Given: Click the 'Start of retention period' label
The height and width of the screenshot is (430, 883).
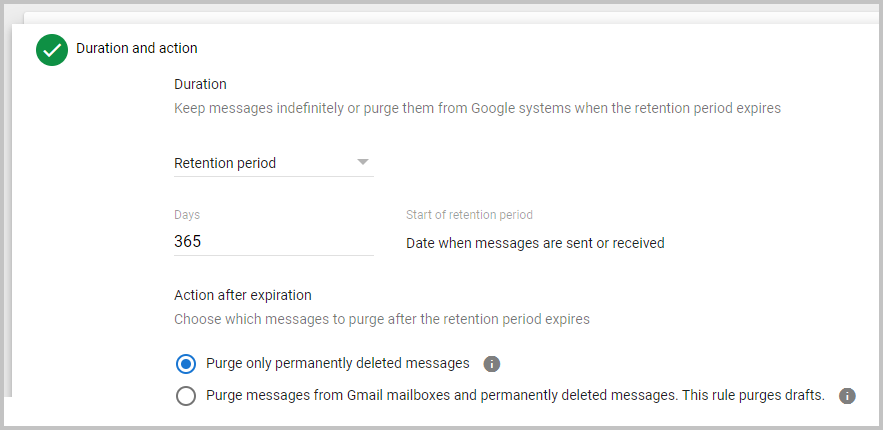Looking at the screenshot, I should click(469, 215).
